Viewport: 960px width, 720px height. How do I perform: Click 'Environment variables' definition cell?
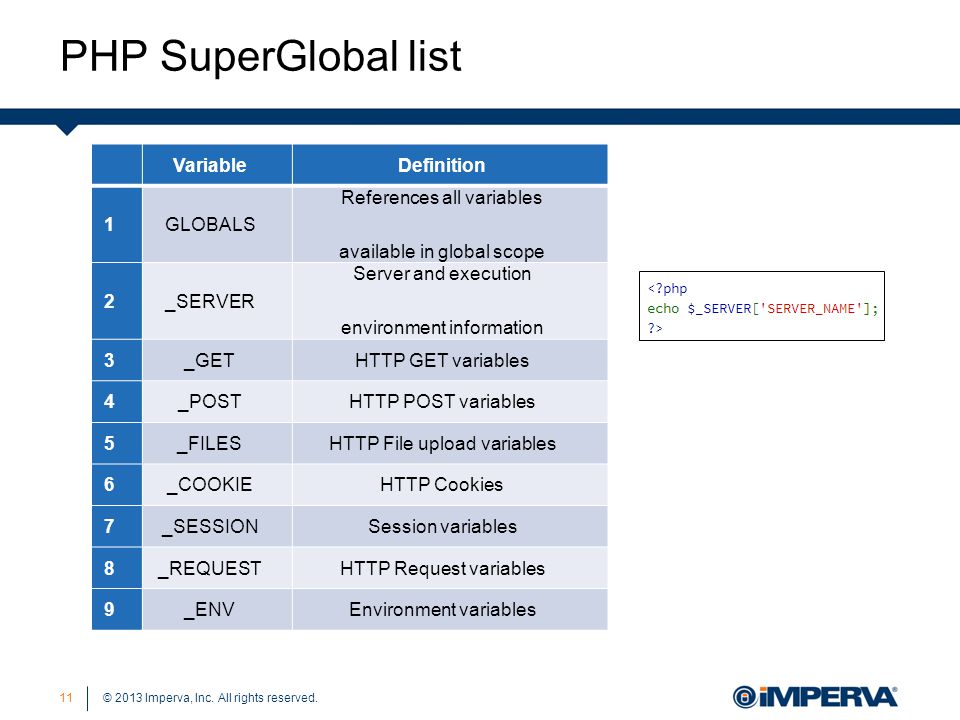point(450,609)
